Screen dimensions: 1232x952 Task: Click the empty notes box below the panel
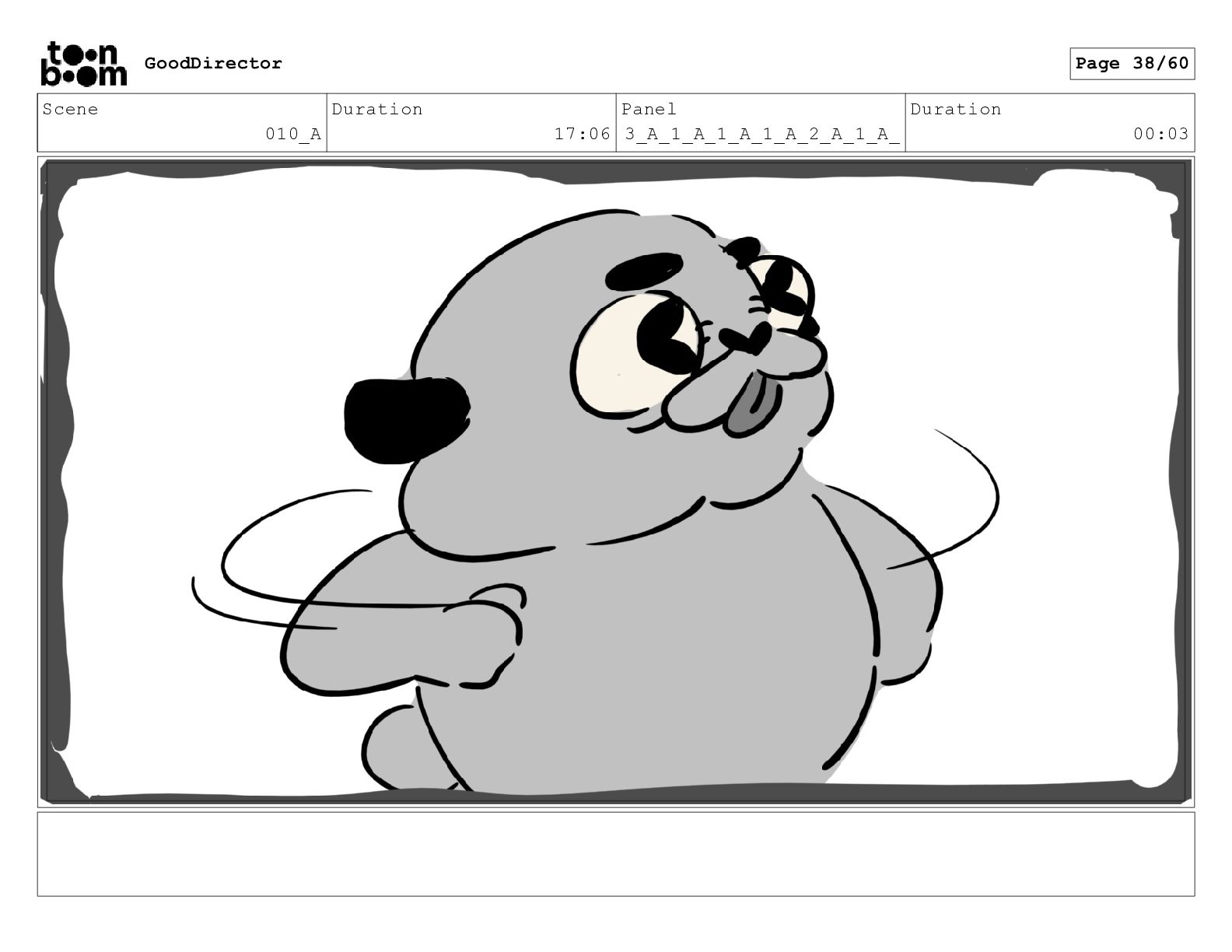point(616,854)
